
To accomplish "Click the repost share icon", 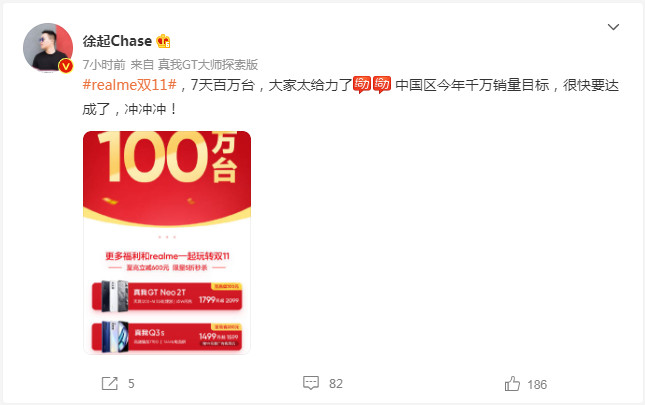I will click(109, 384).
